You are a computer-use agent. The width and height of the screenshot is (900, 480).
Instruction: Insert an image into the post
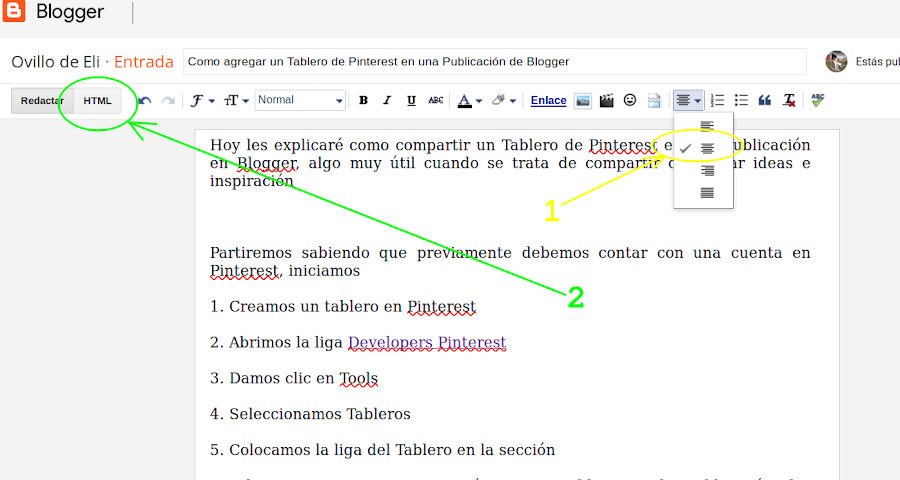point(583,101)
